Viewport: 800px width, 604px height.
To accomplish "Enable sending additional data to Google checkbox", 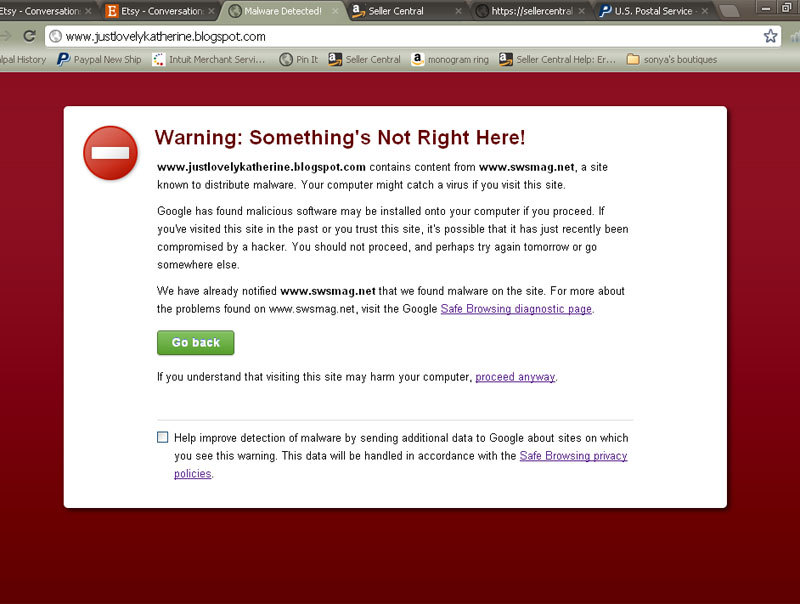I will [162, 437].
